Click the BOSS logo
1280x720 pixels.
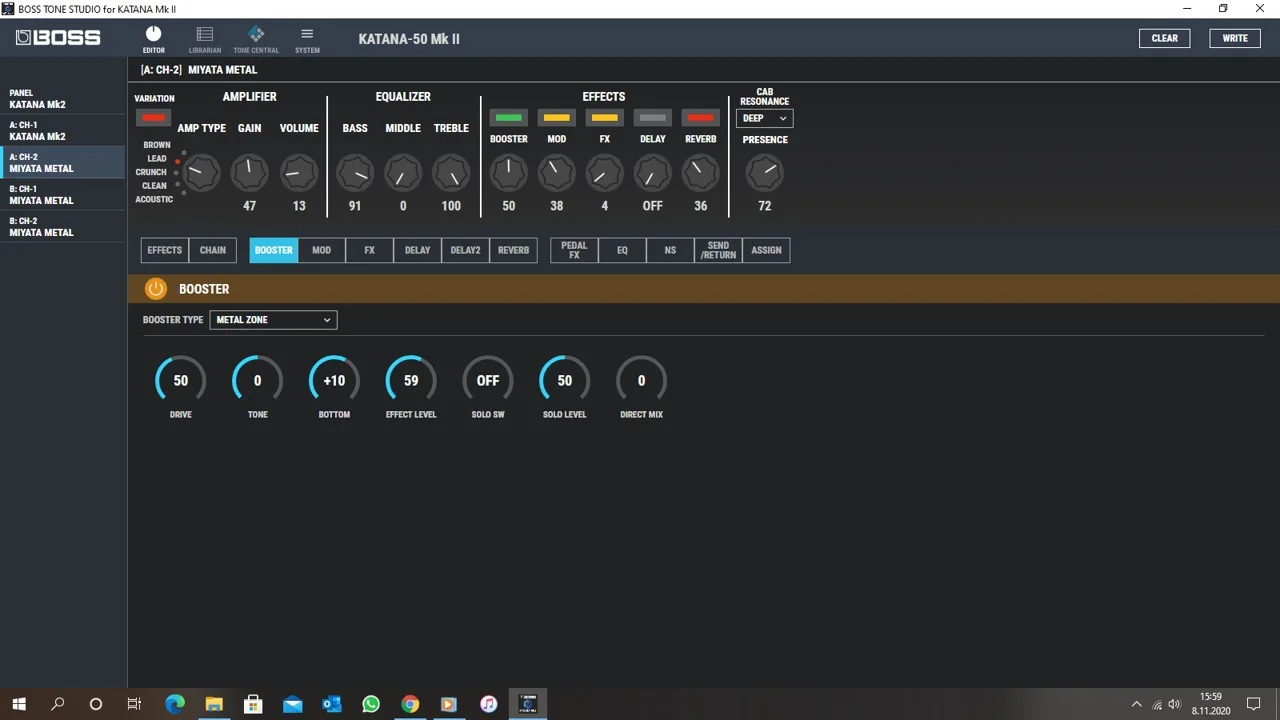point(58,38)
